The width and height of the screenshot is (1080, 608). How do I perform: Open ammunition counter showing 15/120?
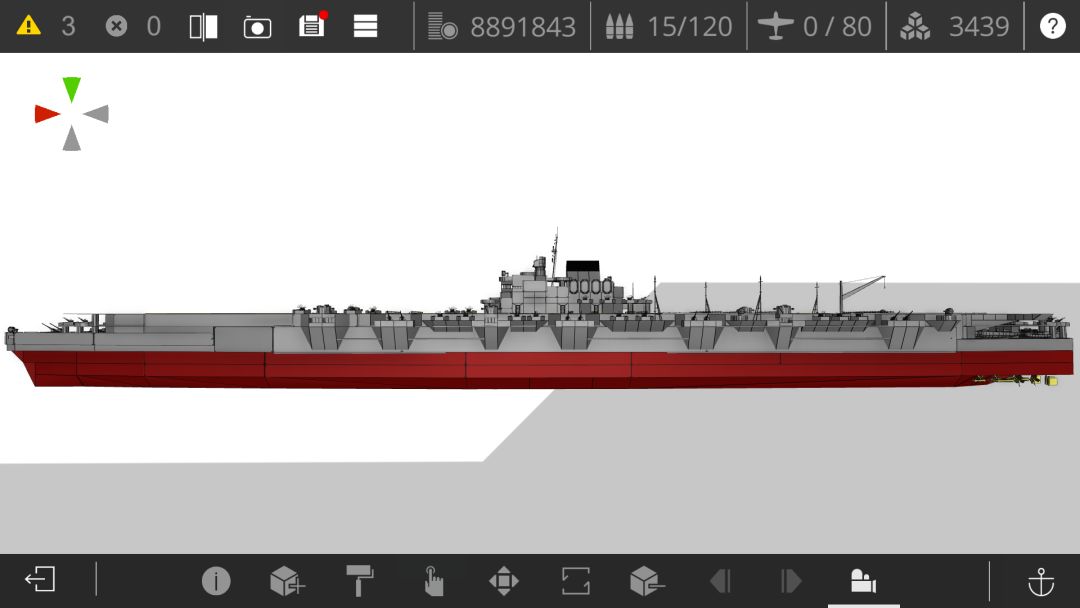coord(668,27)
